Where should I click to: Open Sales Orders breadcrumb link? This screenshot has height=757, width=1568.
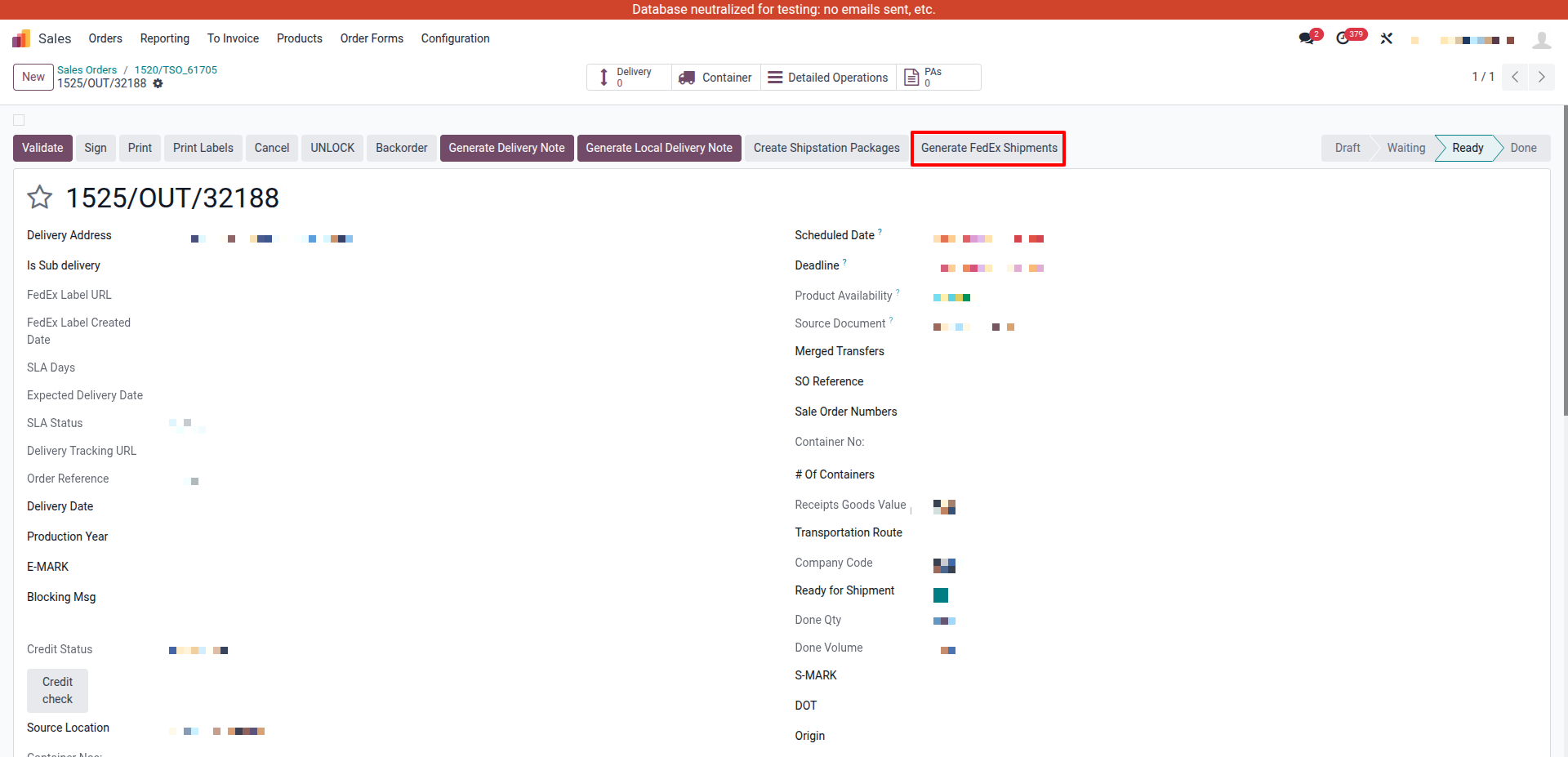(x=87, y=70)
